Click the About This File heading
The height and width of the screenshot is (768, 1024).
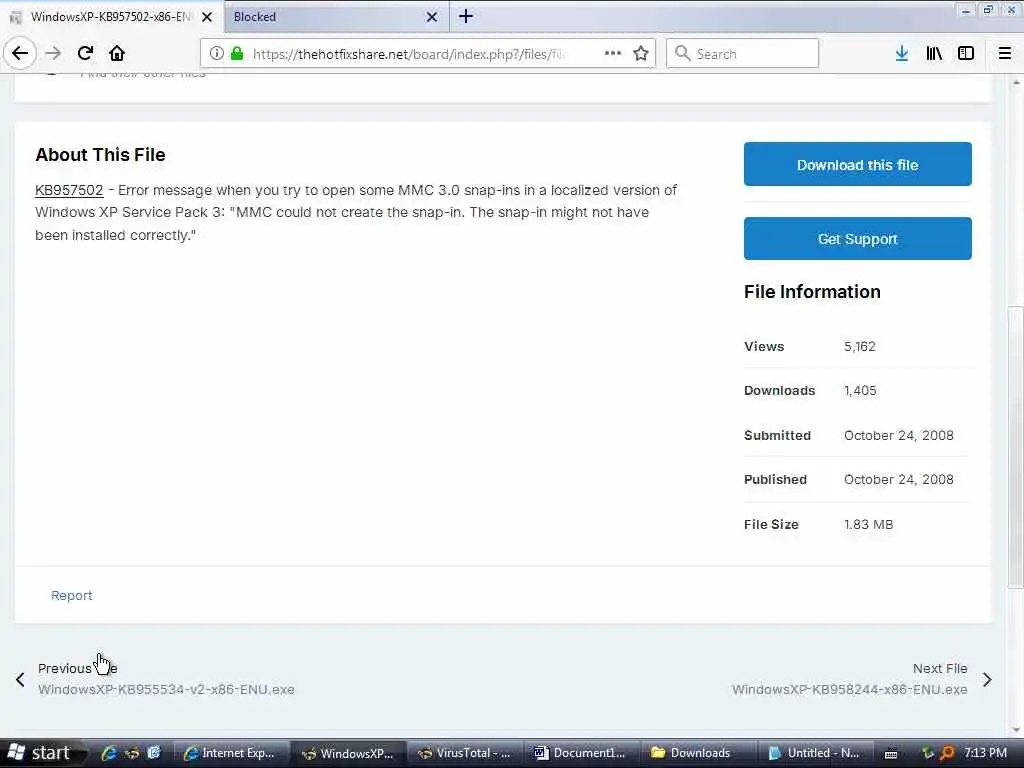tap(101, 155)
